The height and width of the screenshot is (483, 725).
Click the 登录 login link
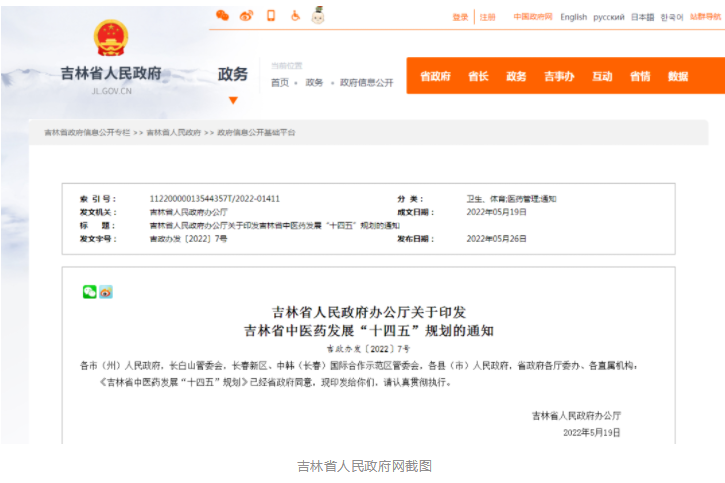460,17
